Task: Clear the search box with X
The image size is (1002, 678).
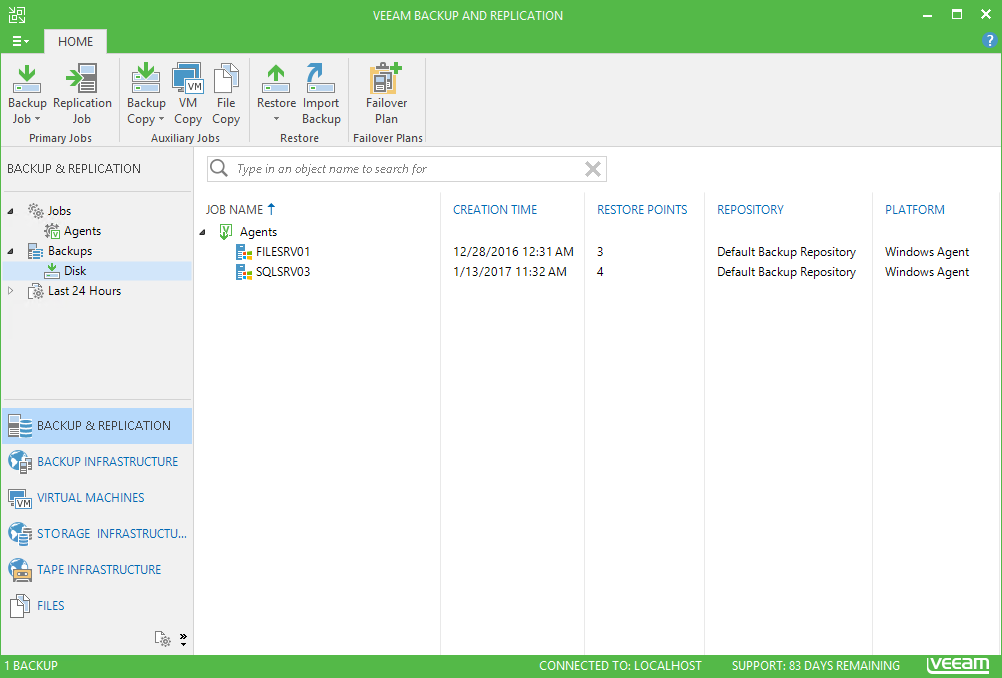Action: [592, 169]
